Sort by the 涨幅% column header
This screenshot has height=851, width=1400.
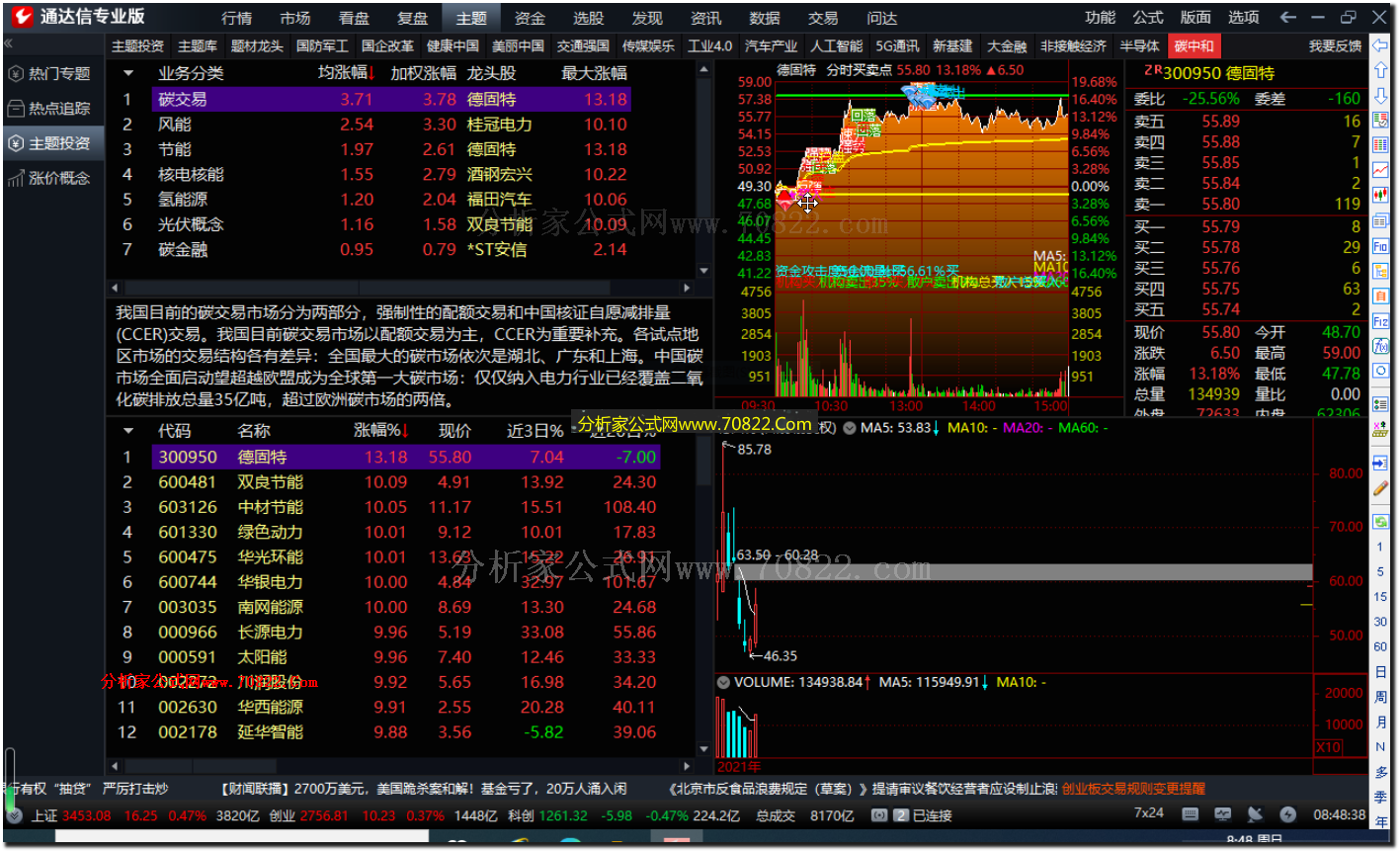(x=381, y=431)
